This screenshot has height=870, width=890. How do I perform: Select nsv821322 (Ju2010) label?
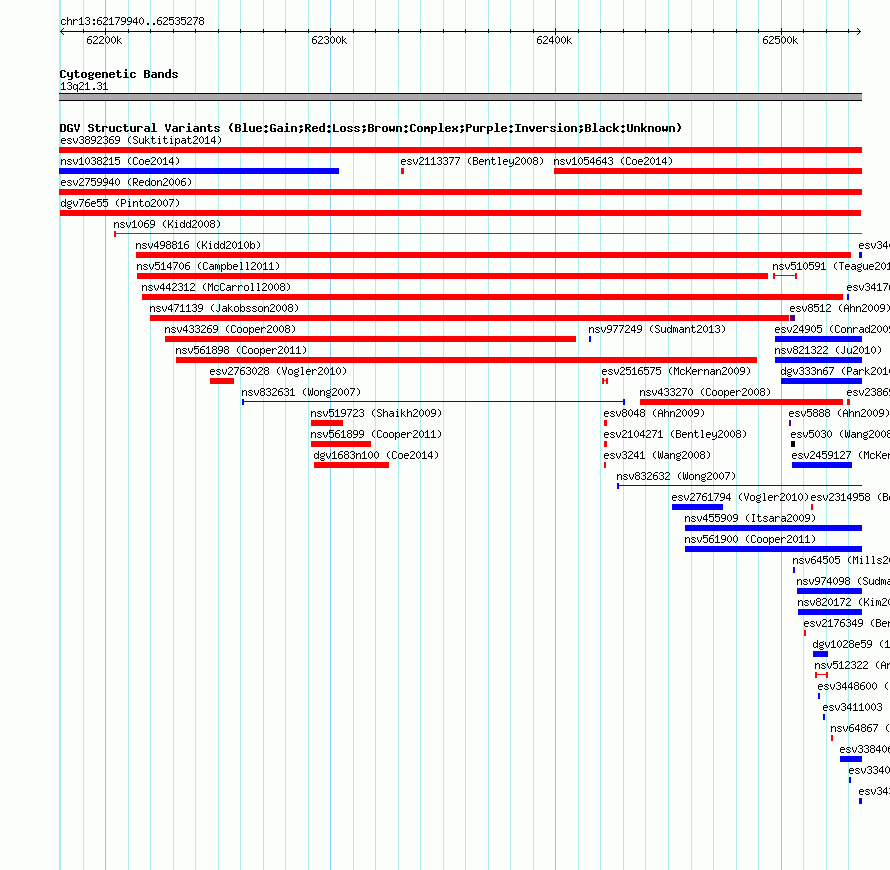(828, 350)
